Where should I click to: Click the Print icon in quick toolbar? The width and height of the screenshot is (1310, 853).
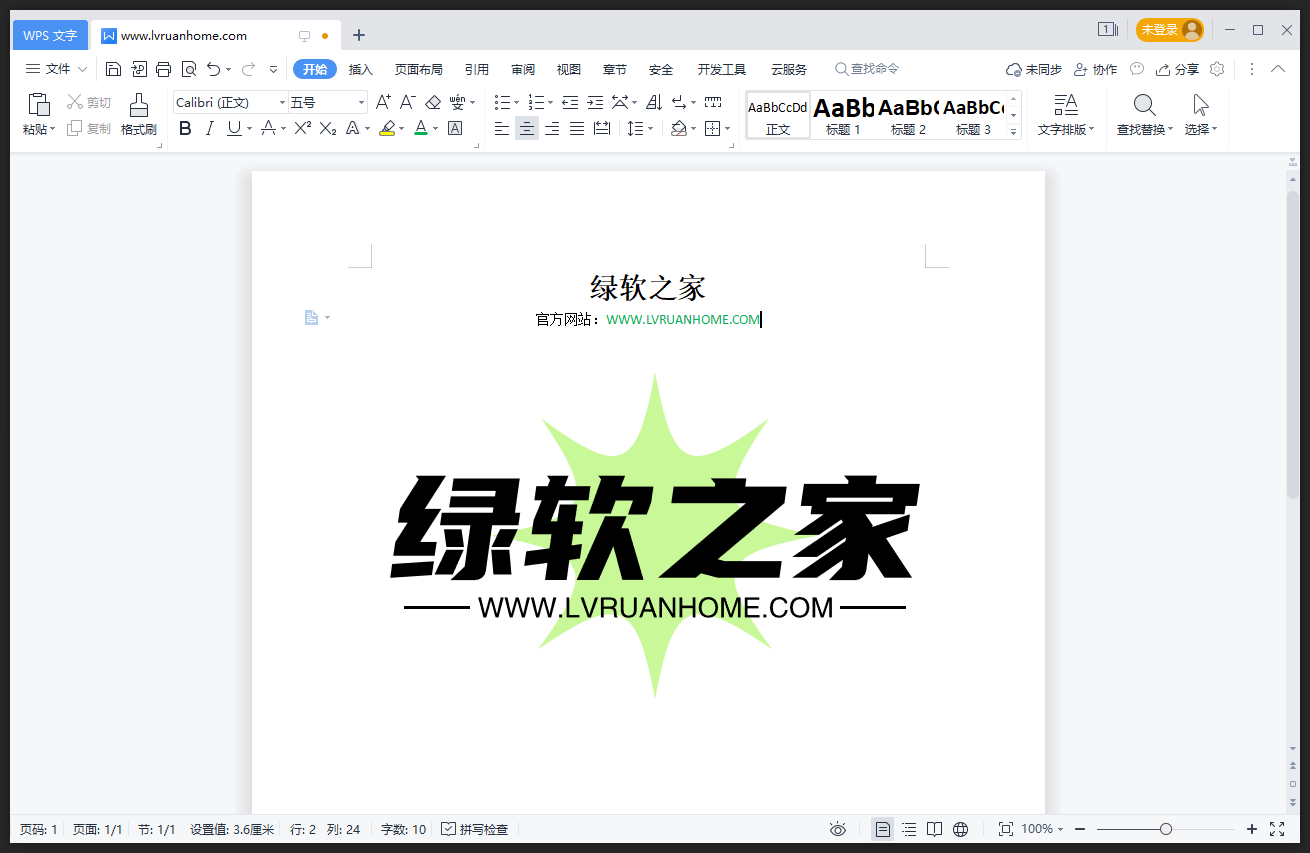(164, 69)
